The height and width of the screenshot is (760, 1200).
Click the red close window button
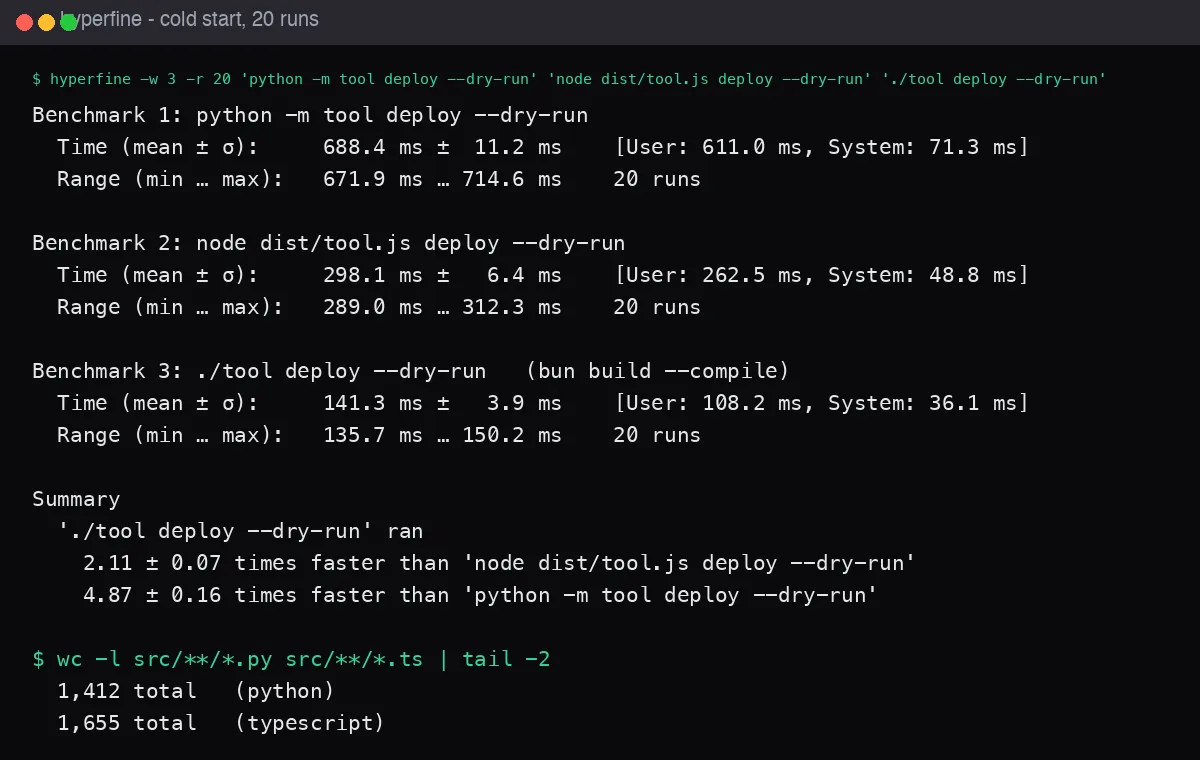25,22
